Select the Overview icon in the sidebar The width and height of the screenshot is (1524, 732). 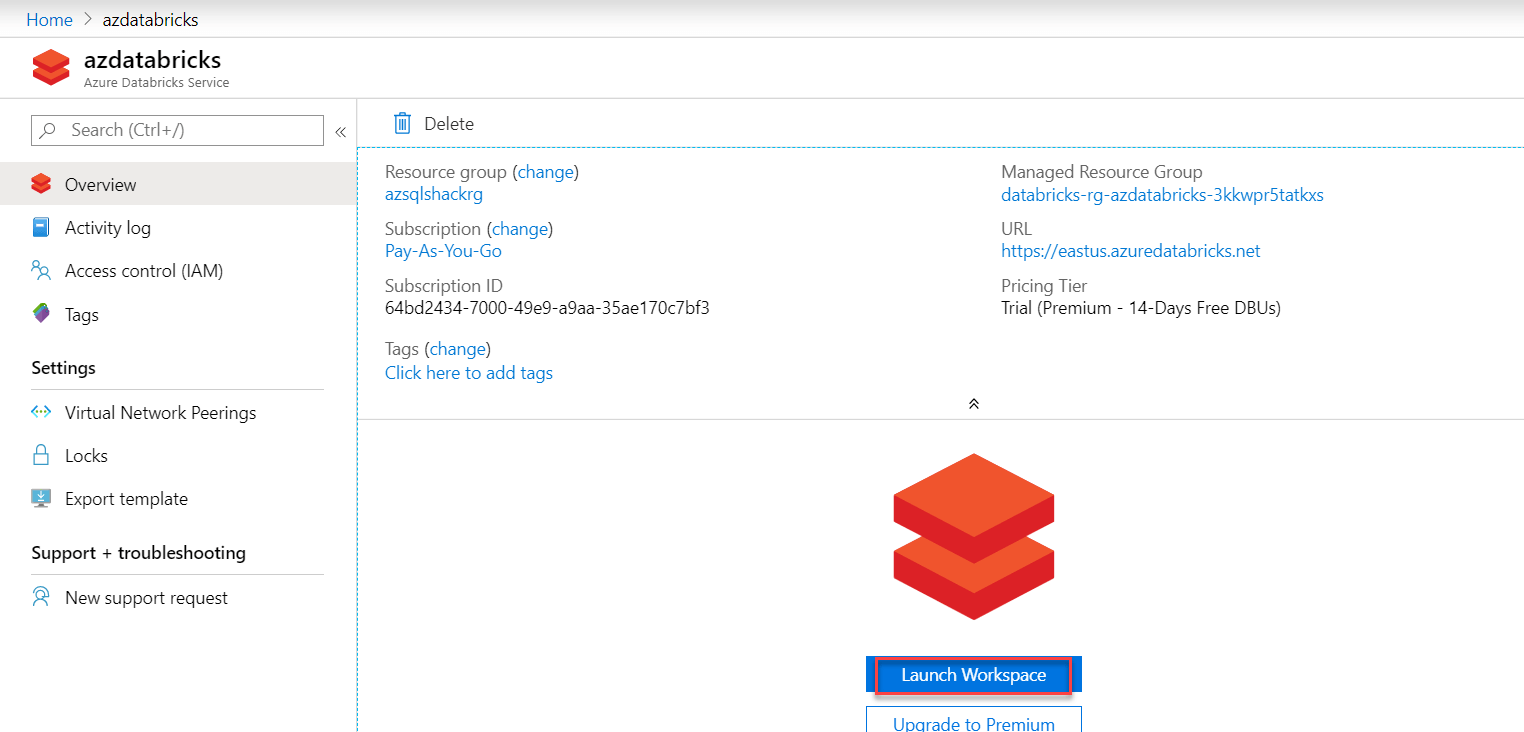pyautogui.click(x=41, y=184)
